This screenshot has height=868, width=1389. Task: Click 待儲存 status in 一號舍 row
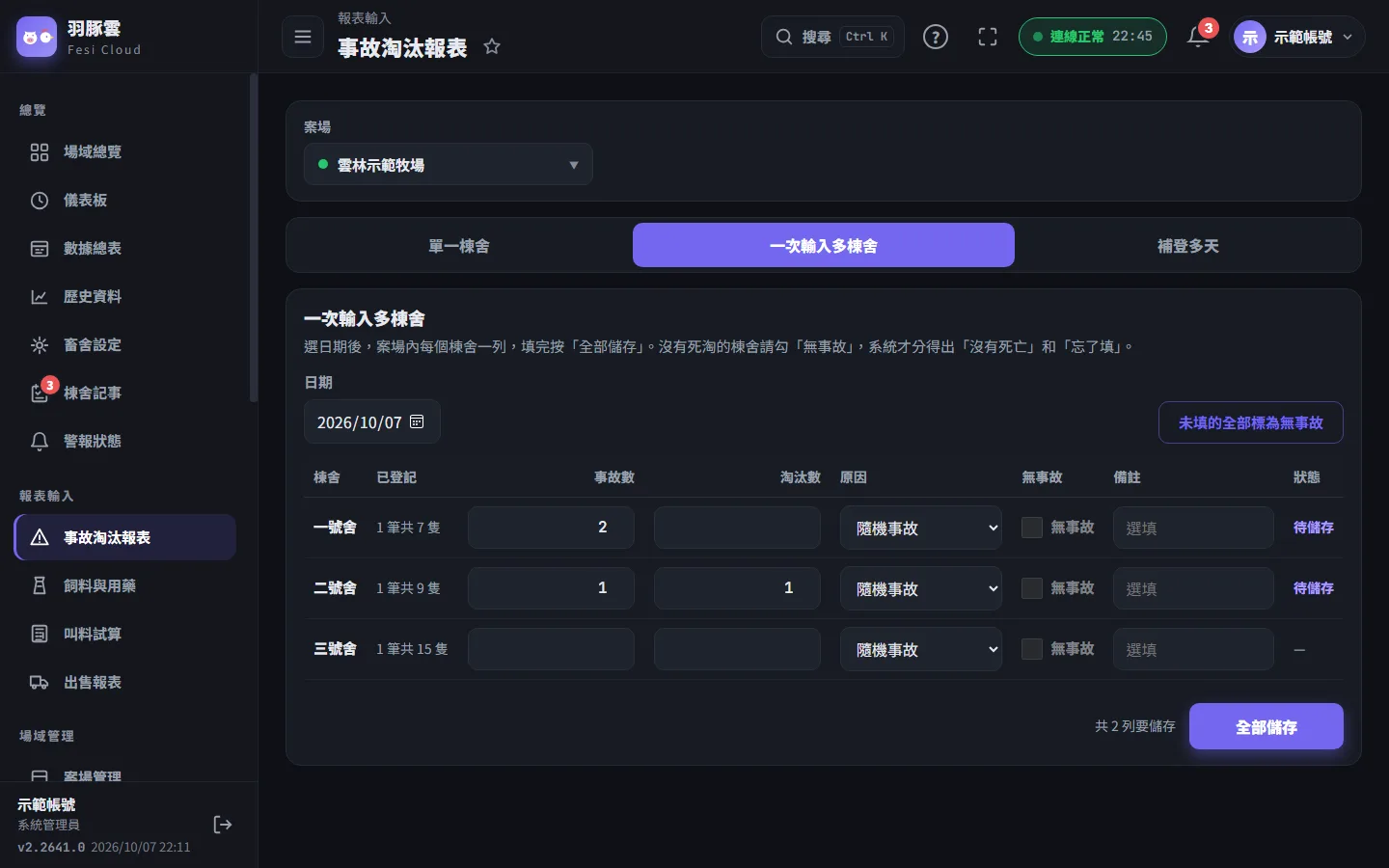click(x=1313, y=528)
